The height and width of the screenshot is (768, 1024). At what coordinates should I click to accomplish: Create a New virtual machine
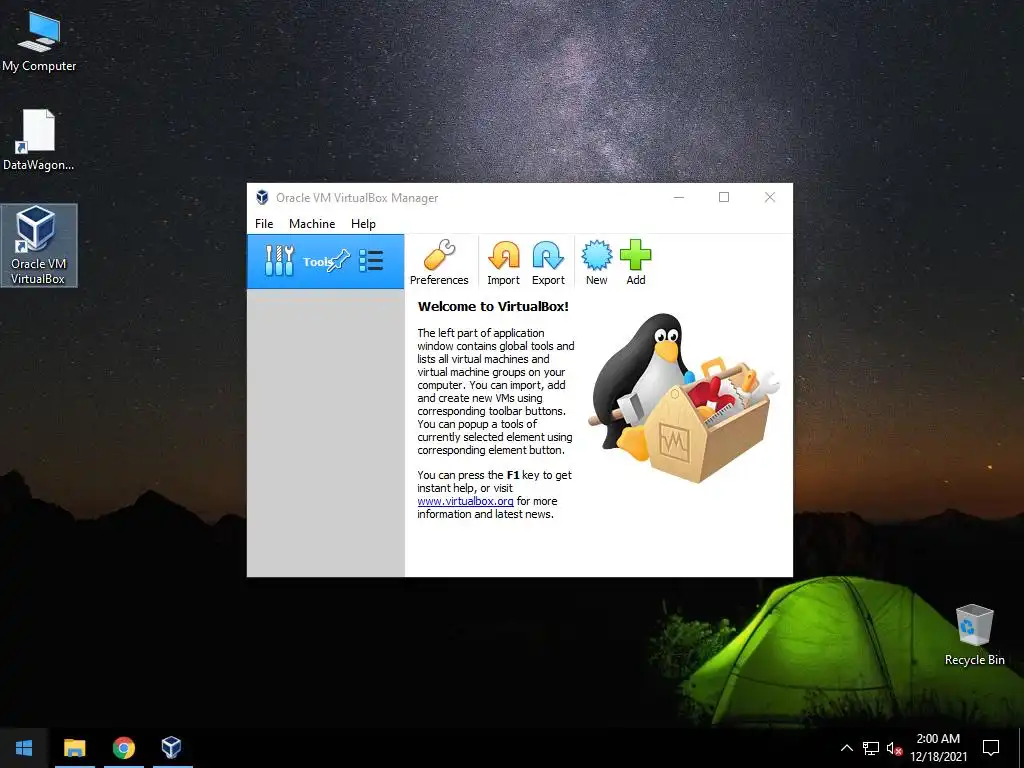click(596, 263)
